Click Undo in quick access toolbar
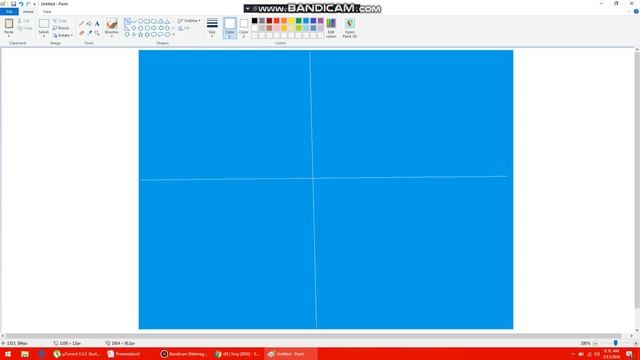Image resolution: width=640 pixels, height=360 pixels. (21, 4)
